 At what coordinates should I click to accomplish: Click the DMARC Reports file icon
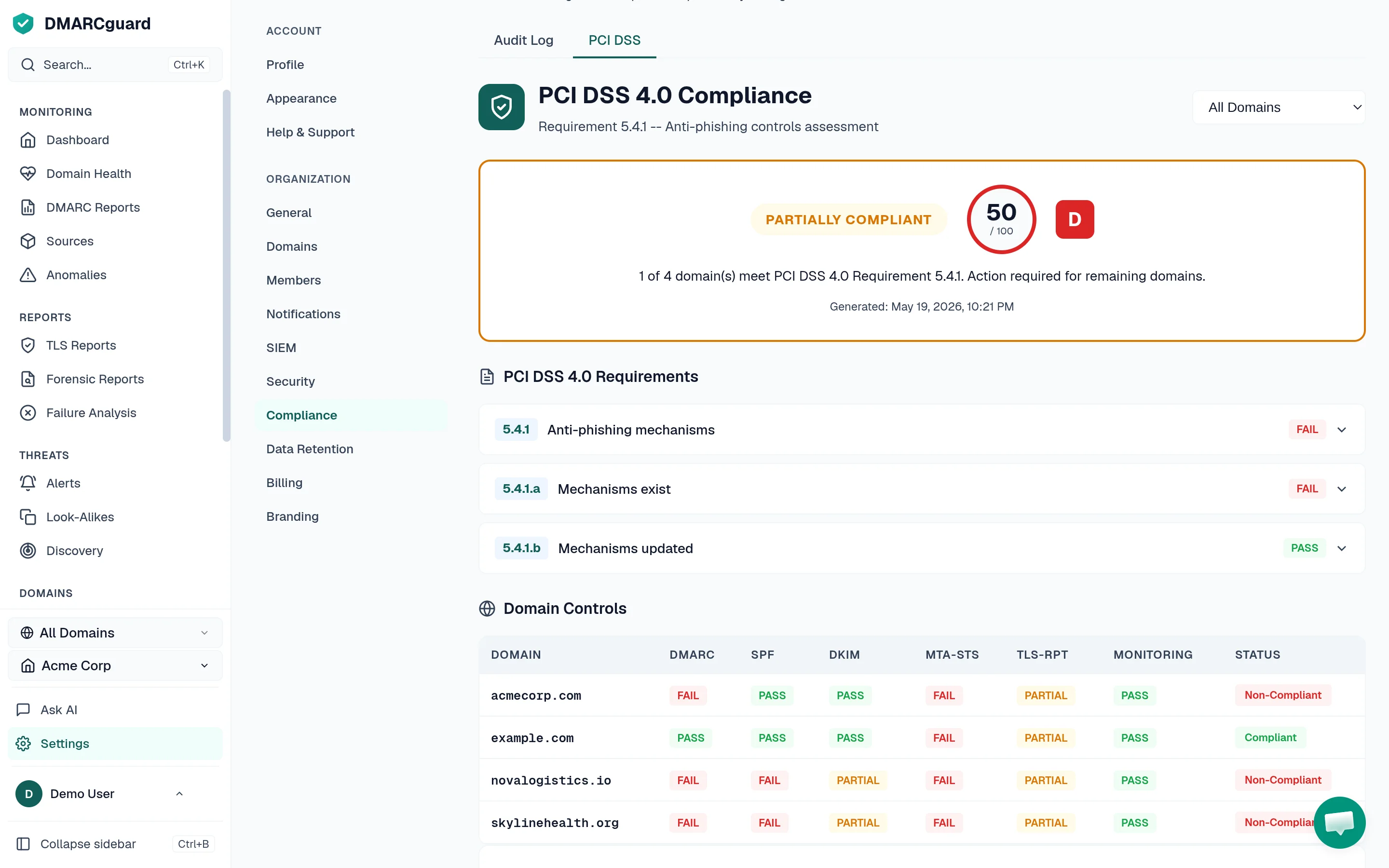[27, 207]
